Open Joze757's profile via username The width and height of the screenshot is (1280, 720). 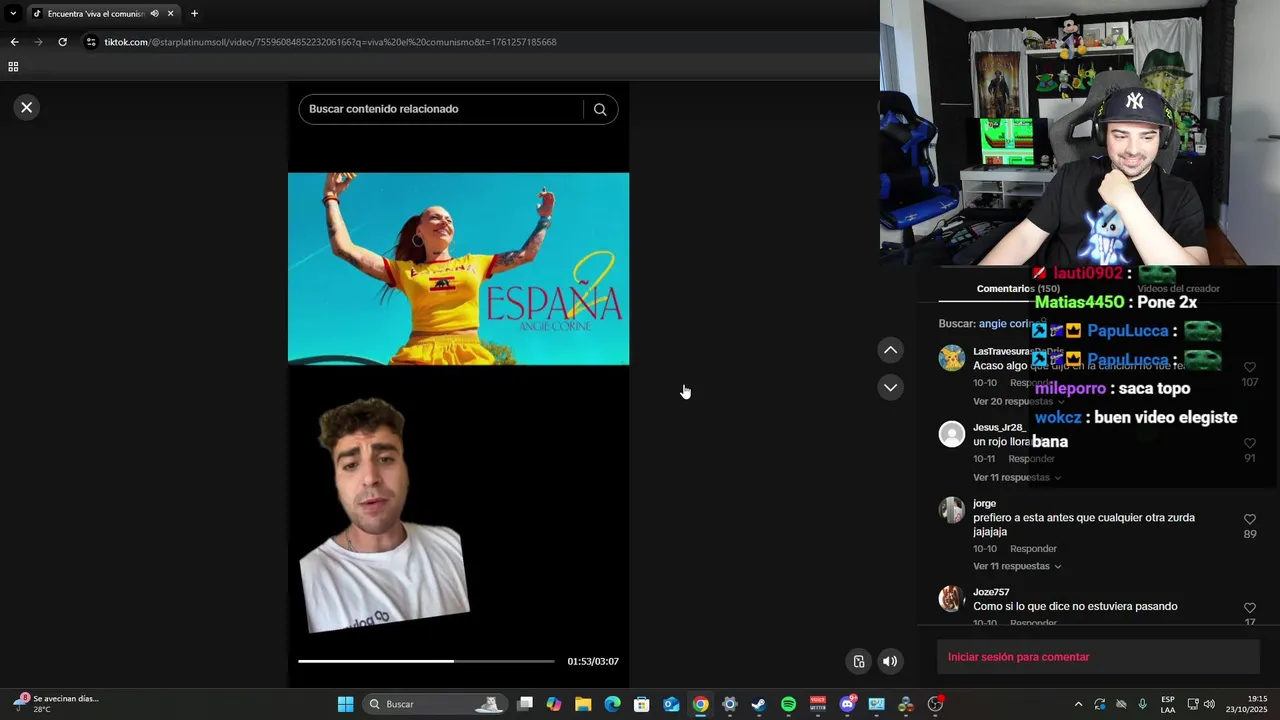tap(991, 592)
